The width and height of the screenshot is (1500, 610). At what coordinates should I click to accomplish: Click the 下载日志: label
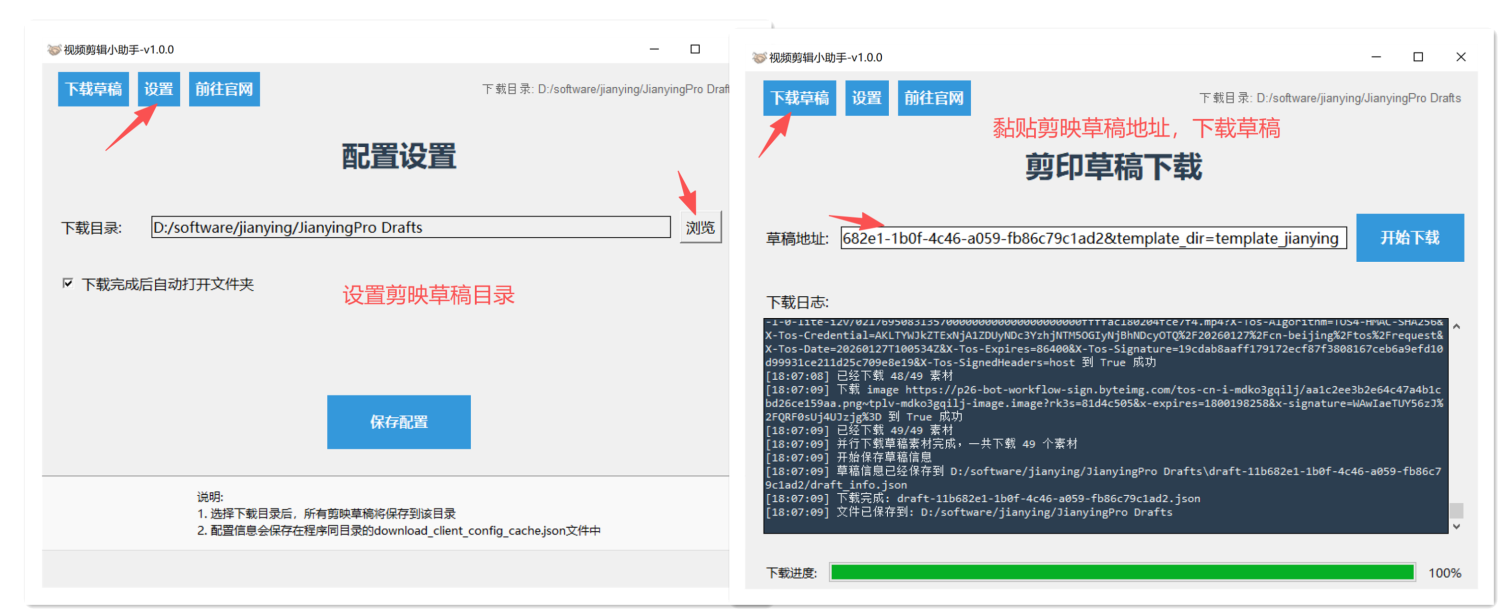coord(798,302)
